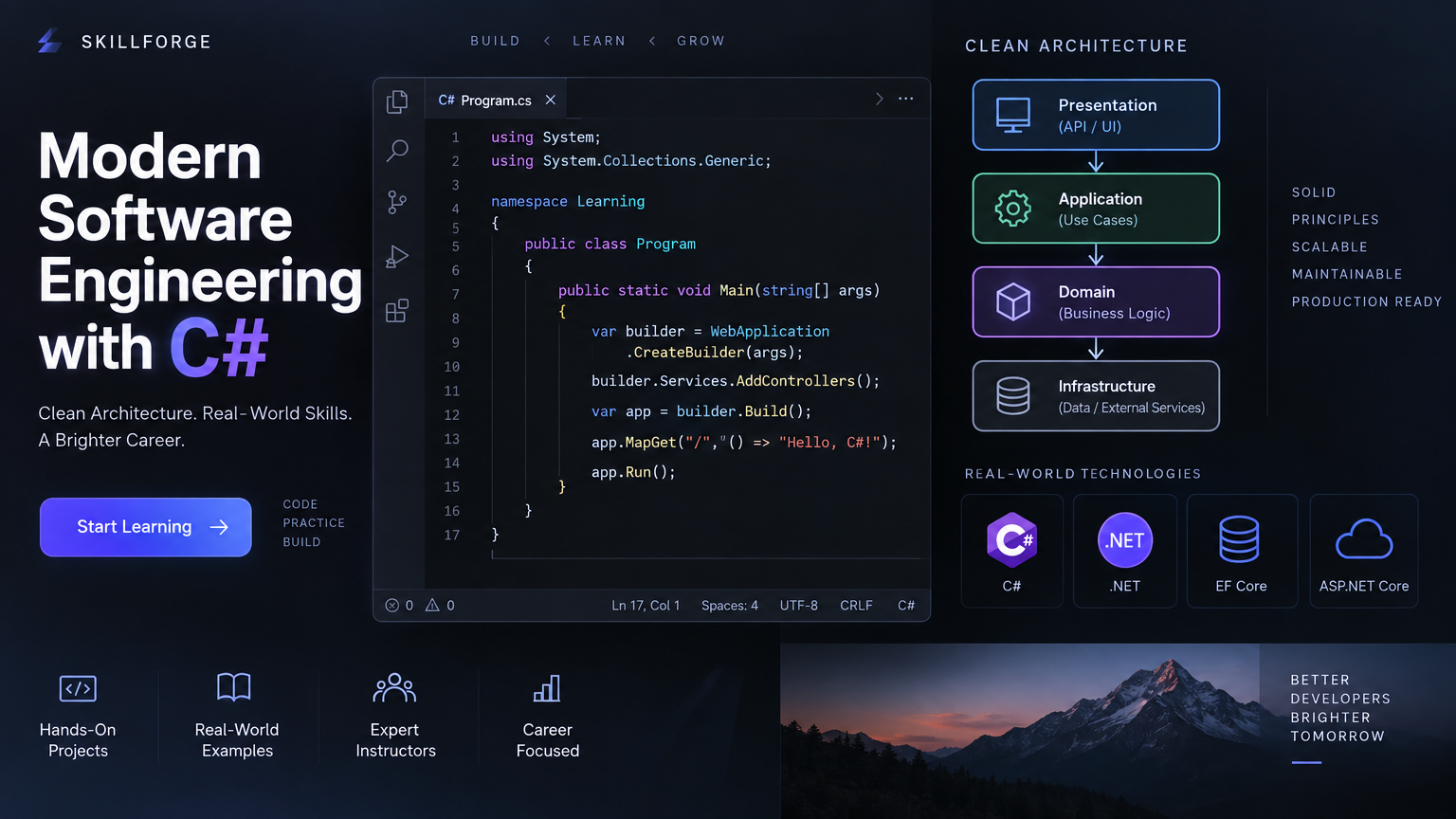The image size is (1456, 819).
Task: Click CRLF line ending in status bar
Action: point(856,605)
